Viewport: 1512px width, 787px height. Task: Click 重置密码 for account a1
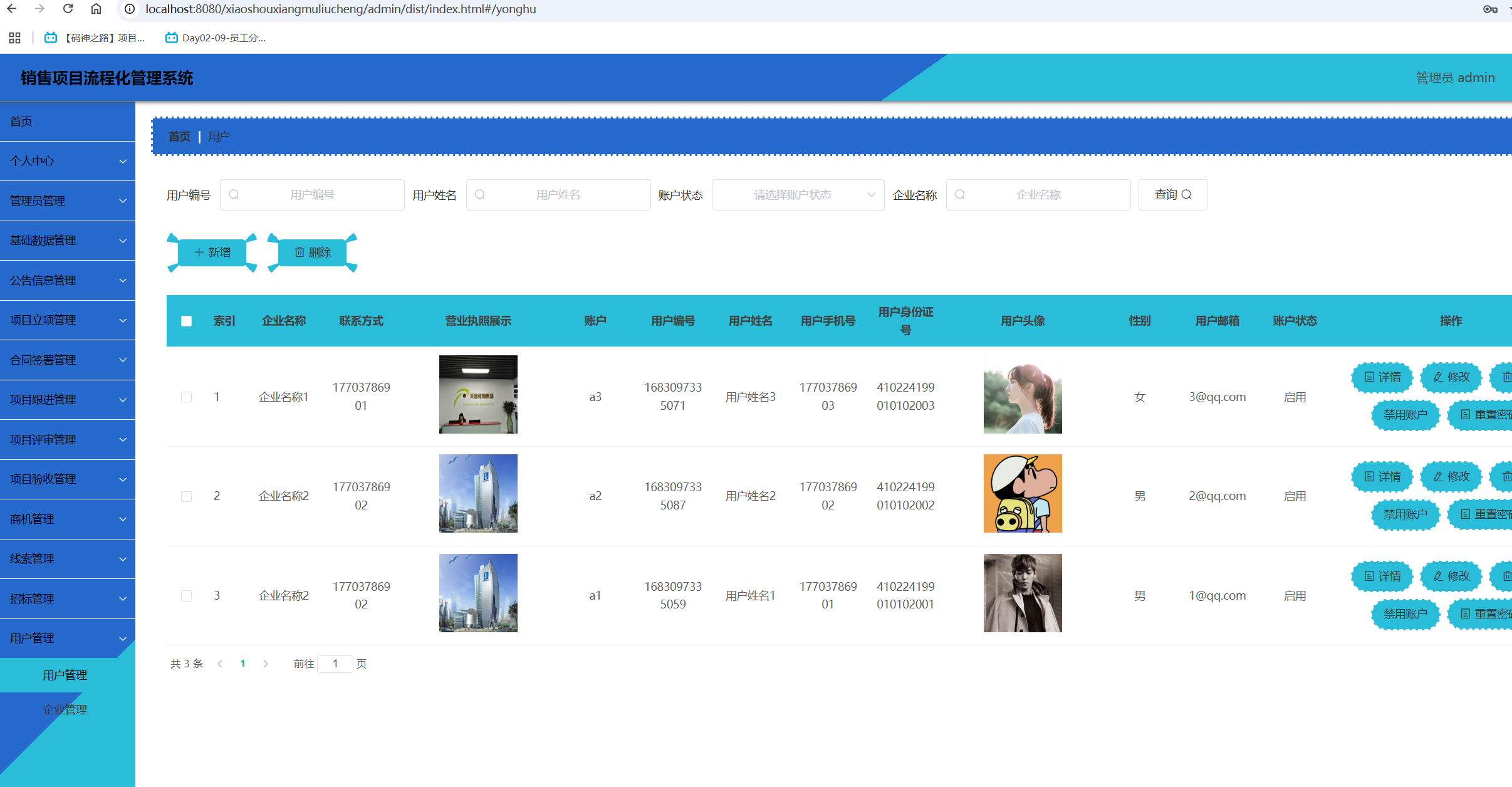[1481, 614]
